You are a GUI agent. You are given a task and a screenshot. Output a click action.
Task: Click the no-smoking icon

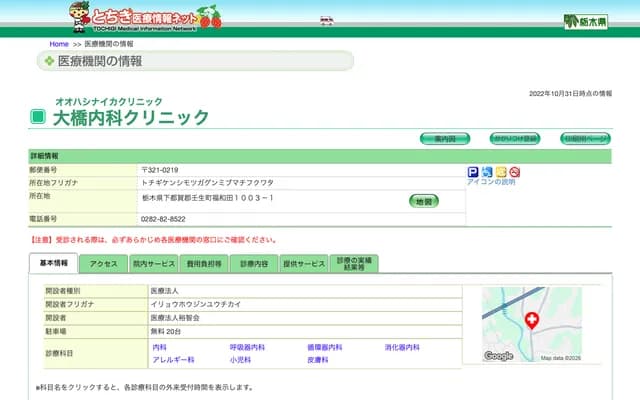(515, 172)
